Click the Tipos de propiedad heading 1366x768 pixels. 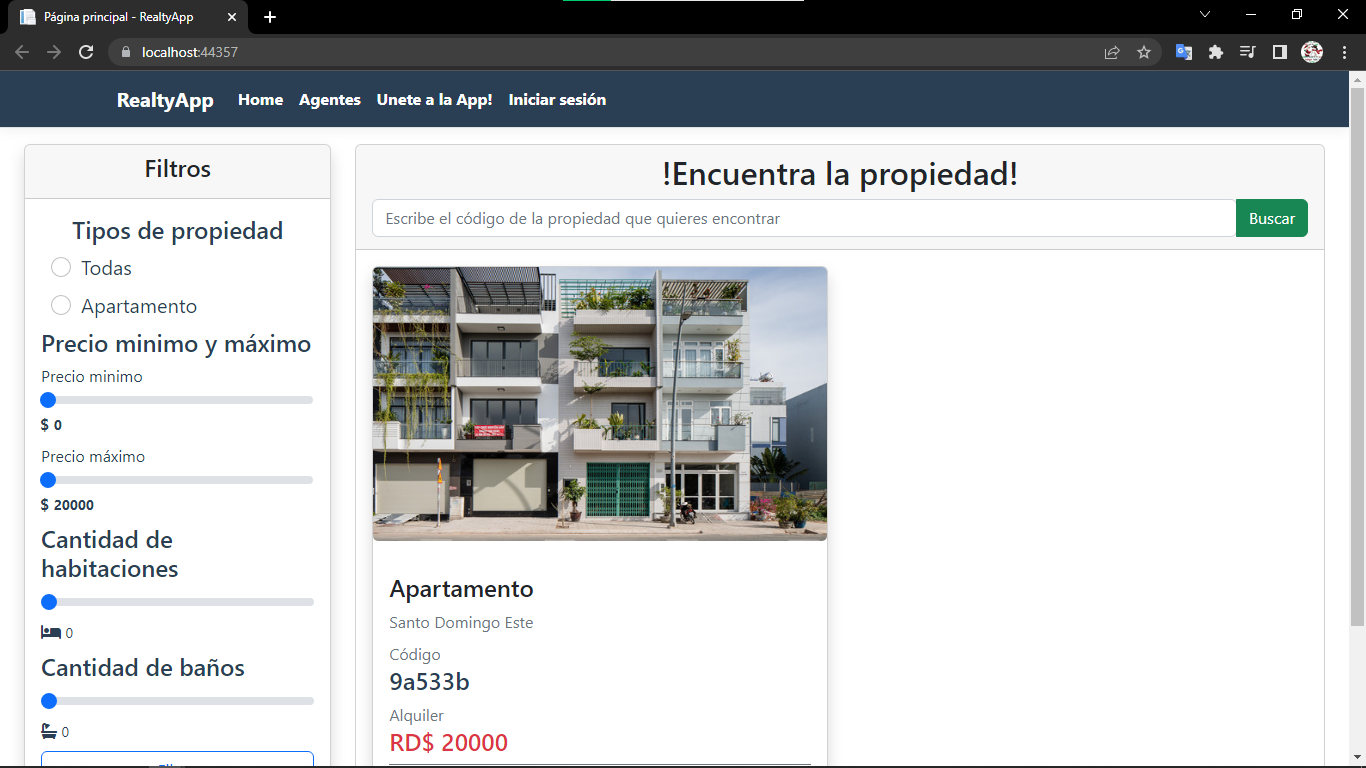click(177, 231)
